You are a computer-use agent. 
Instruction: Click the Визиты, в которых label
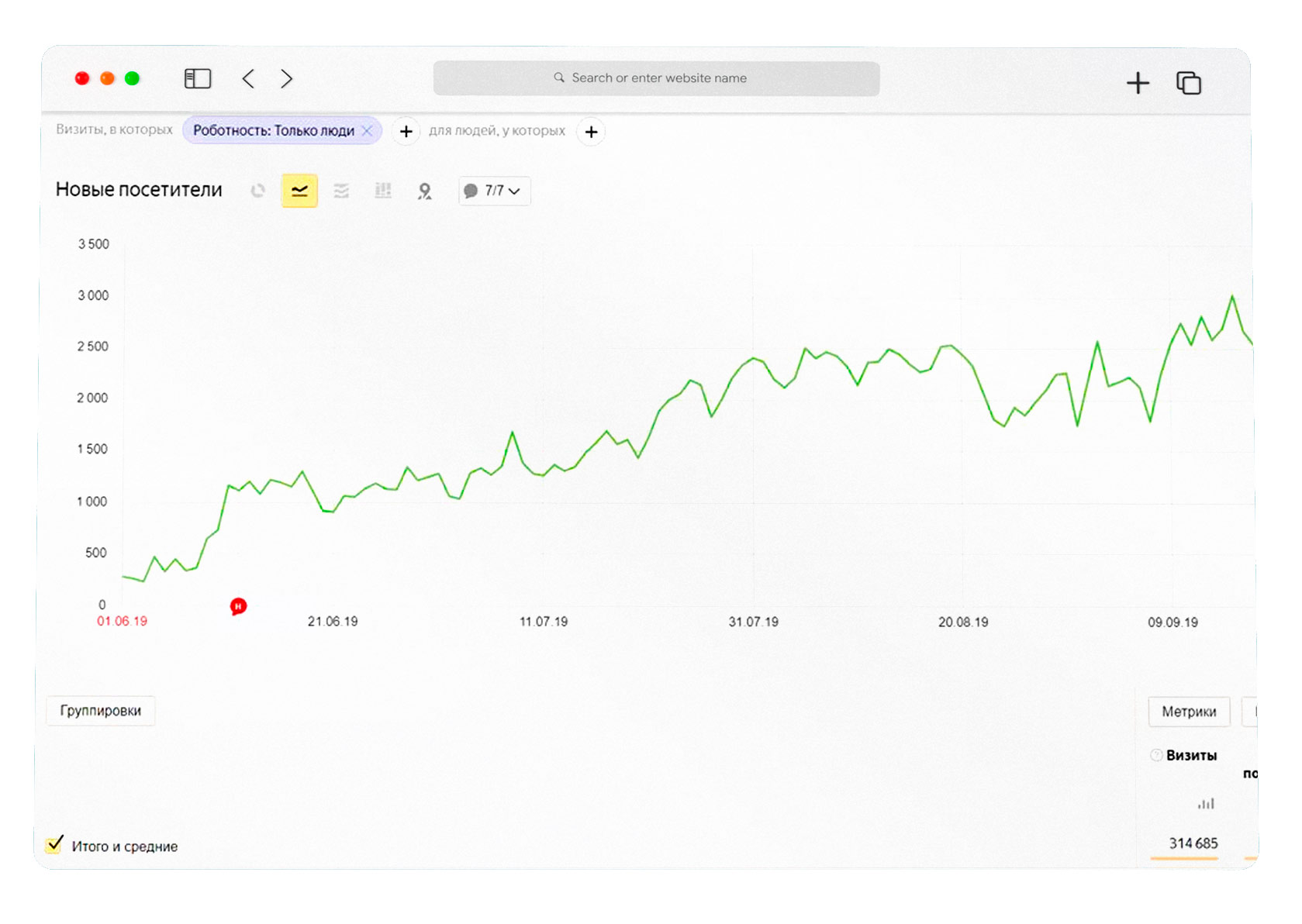pyautogui.click(x=114, y=129)
